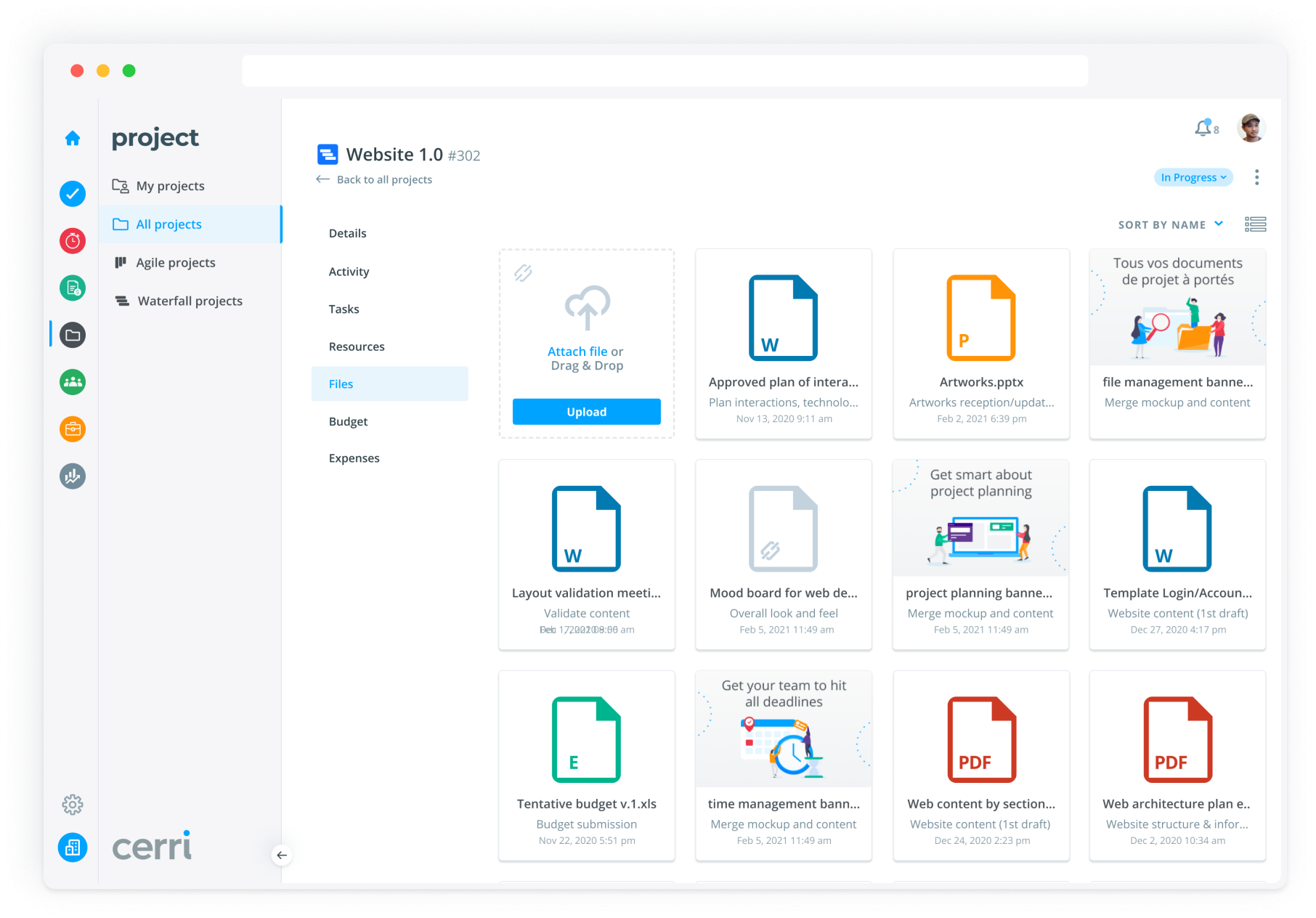Open the analytics chart icon in sidebar
The width and height of the screenshot is (1316, 918).
coord(73,476)
